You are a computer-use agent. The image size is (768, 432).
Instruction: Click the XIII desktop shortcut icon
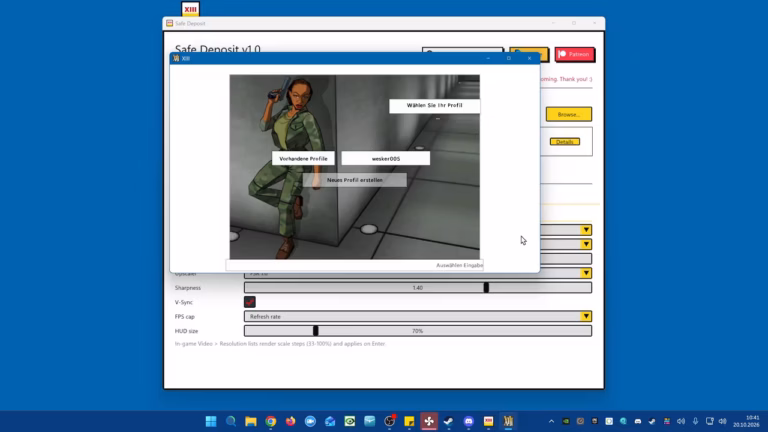(190, 9)
